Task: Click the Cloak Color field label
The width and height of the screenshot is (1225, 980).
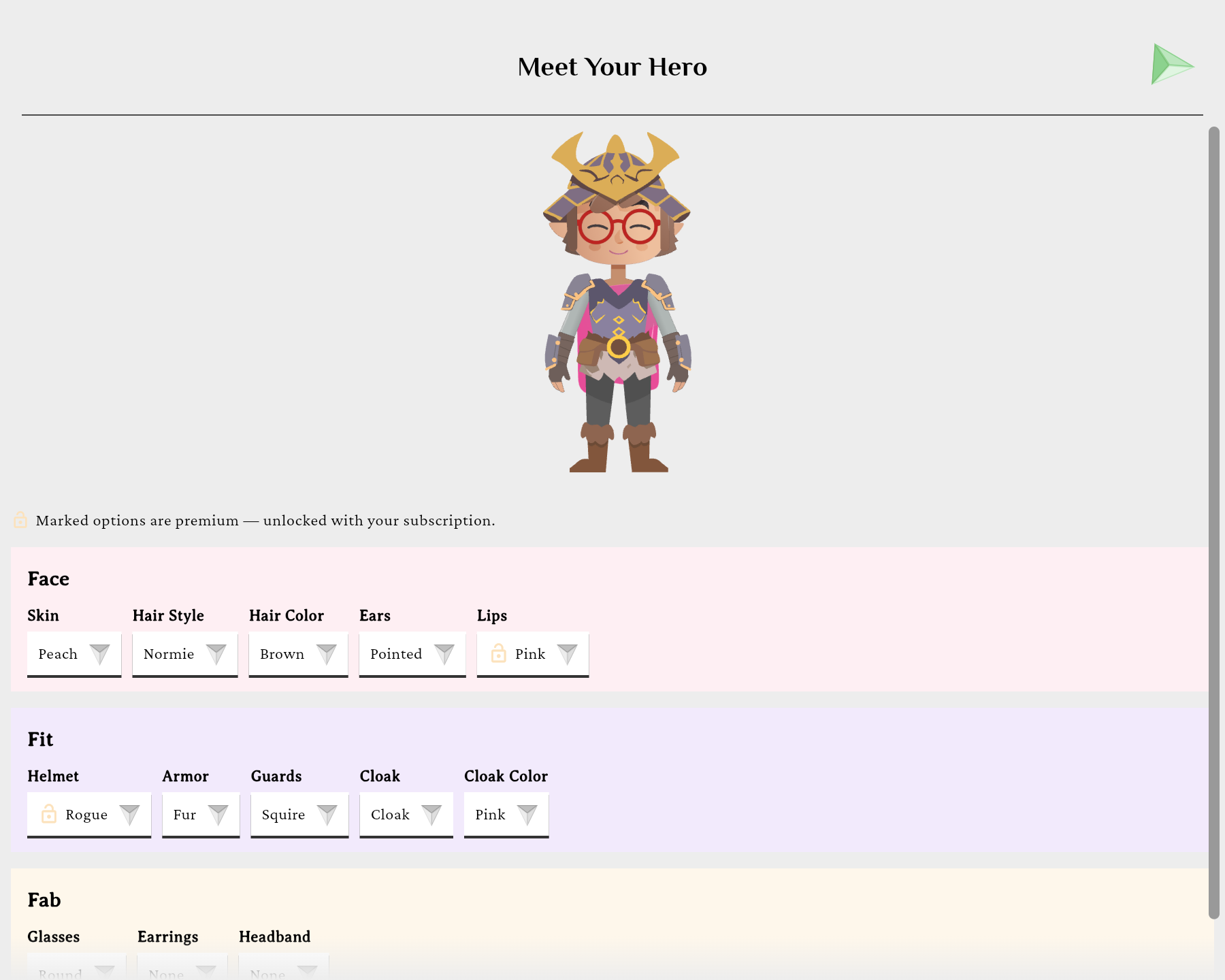Action: [x=506, y=776]
